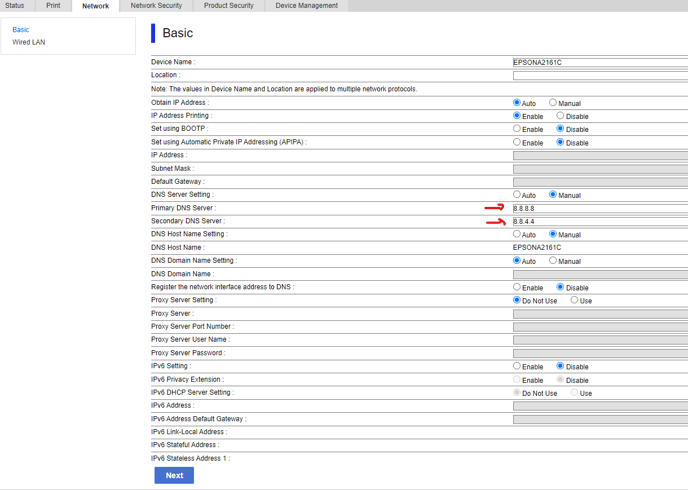Enable registering network interface address to DNS

point(517,287)
